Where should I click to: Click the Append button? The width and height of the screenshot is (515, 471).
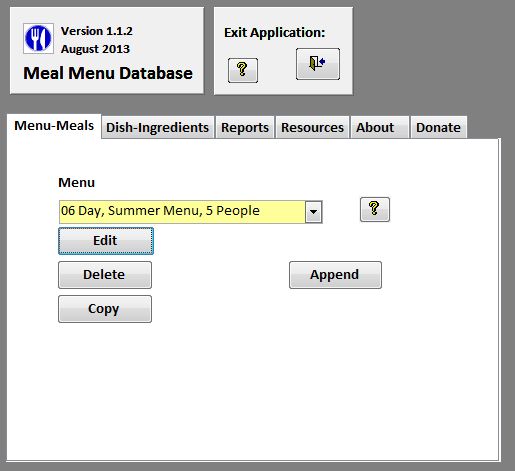(x=335, y=275)
